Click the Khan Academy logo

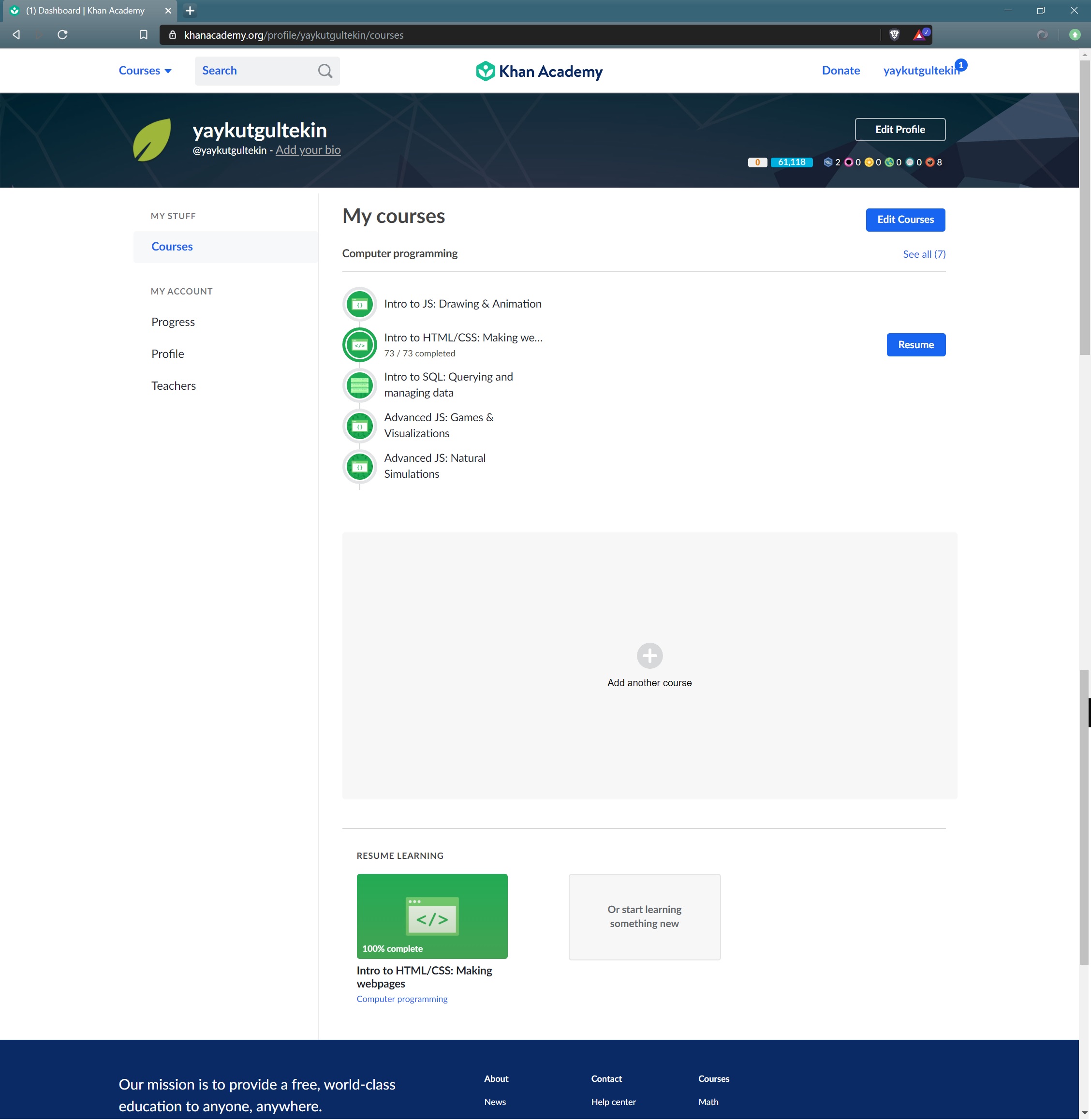pos(539,71)
